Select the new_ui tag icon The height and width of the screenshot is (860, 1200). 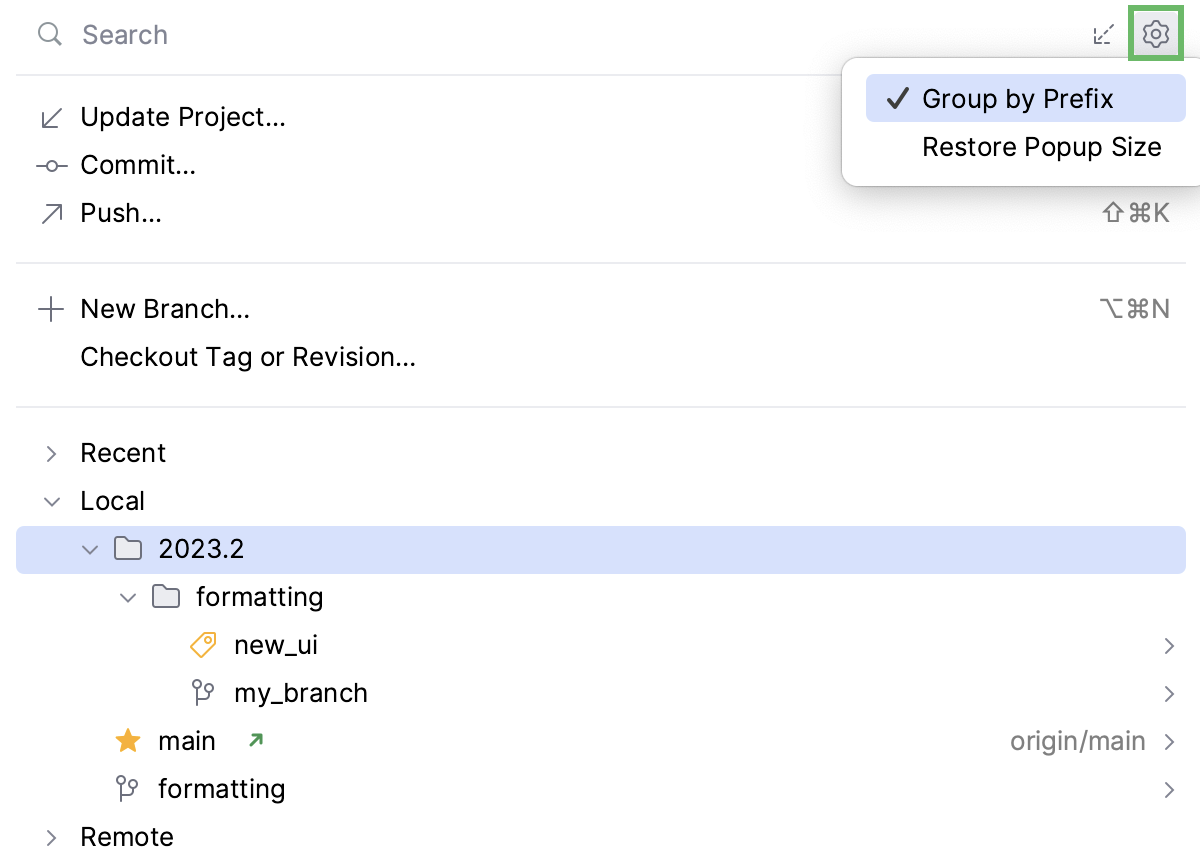203,645
